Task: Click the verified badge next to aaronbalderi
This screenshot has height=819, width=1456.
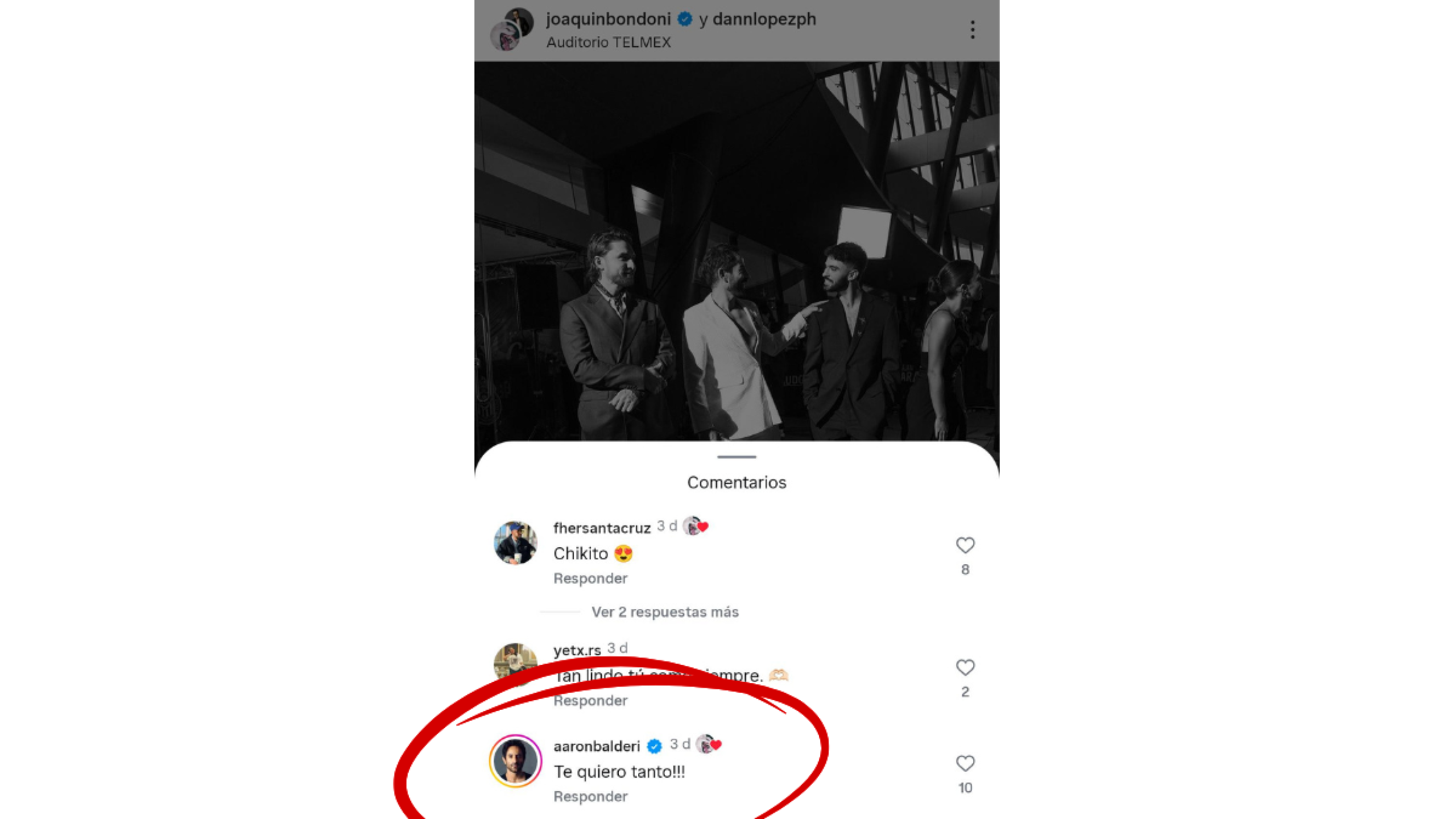Action: (x=655, y=746)
